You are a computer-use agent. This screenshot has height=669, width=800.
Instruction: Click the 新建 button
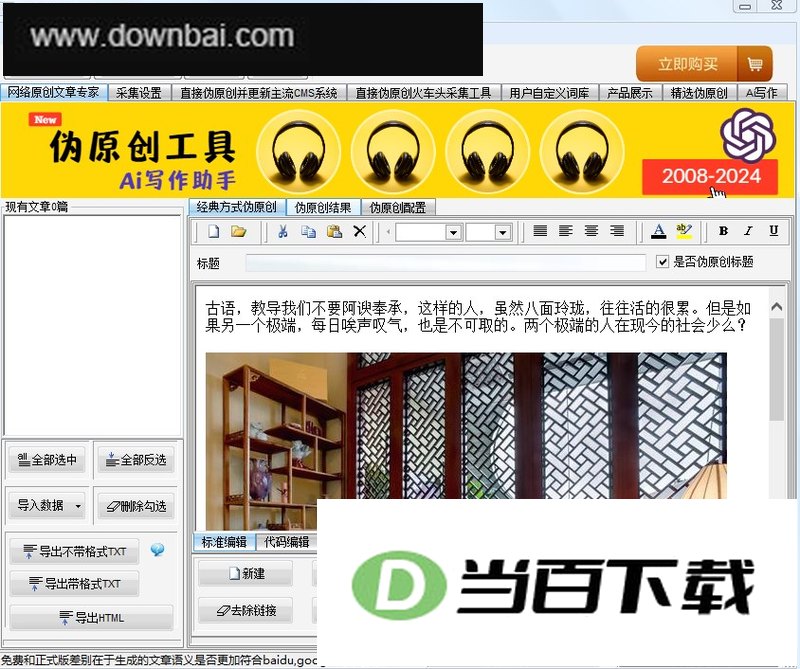(x=245, y=574)
